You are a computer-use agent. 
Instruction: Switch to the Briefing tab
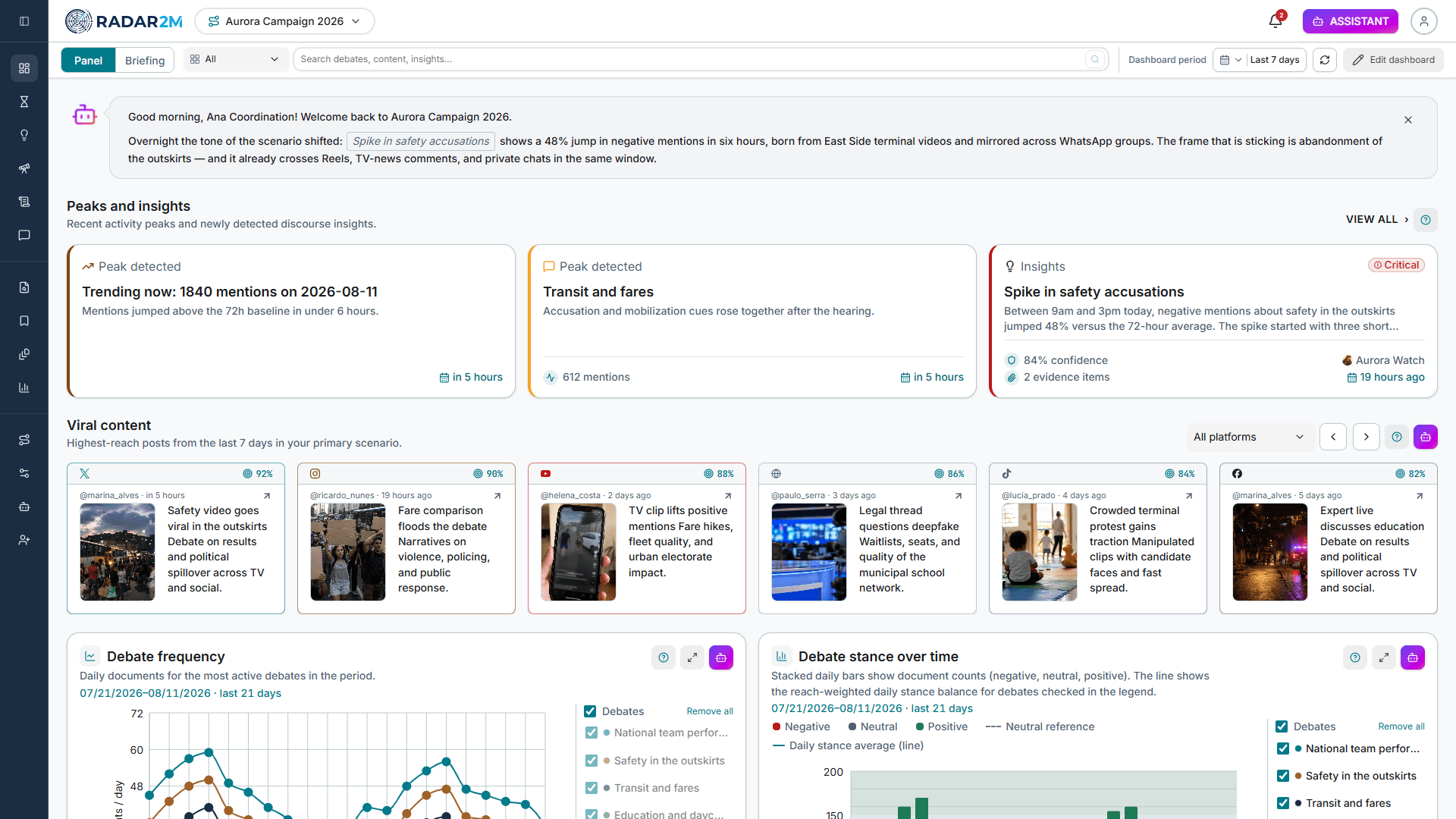click(x=145, y=61)
